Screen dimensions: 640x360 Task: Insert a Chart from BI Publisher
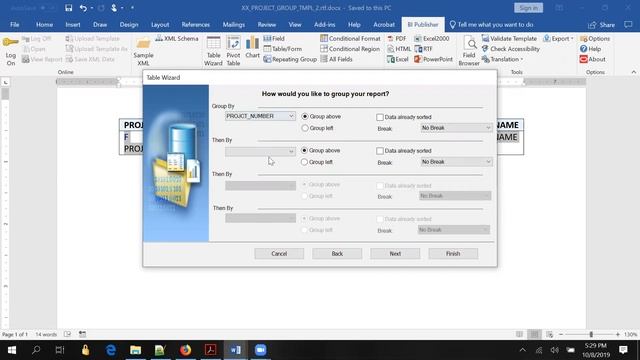(252, 47)
